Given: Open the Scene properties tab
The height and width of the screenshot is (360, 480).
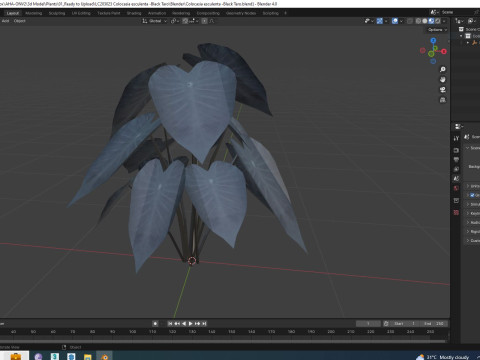Looking at the screenshot, I should [x=456, y=178].
